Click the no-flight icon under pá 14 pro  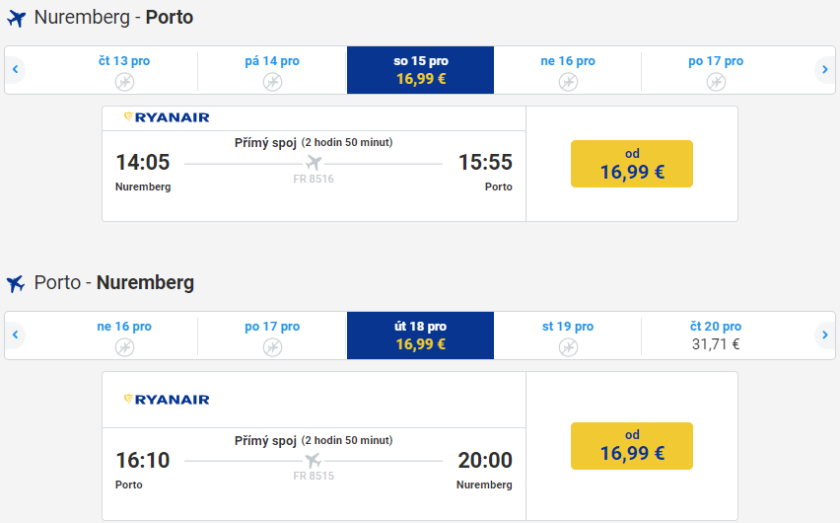click(x=272, y=82)
